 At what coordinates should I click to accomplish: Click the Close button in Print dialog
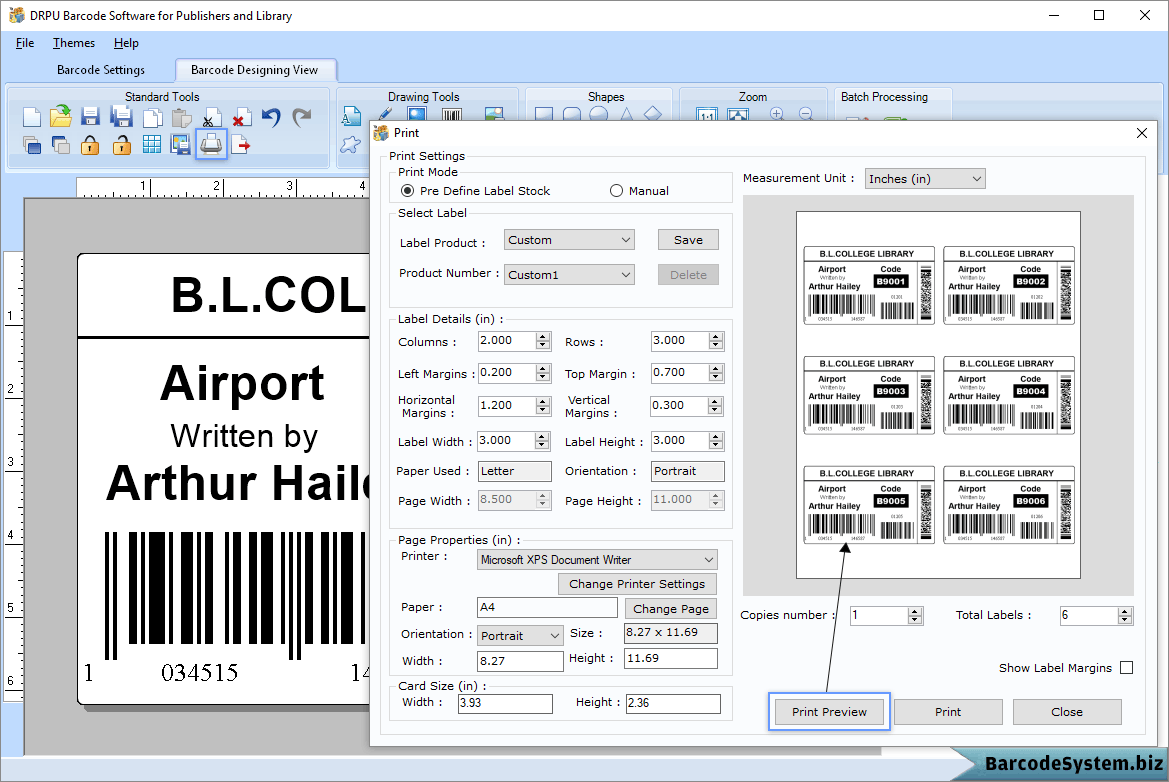pyautogui.click(x=1067, y=712)
